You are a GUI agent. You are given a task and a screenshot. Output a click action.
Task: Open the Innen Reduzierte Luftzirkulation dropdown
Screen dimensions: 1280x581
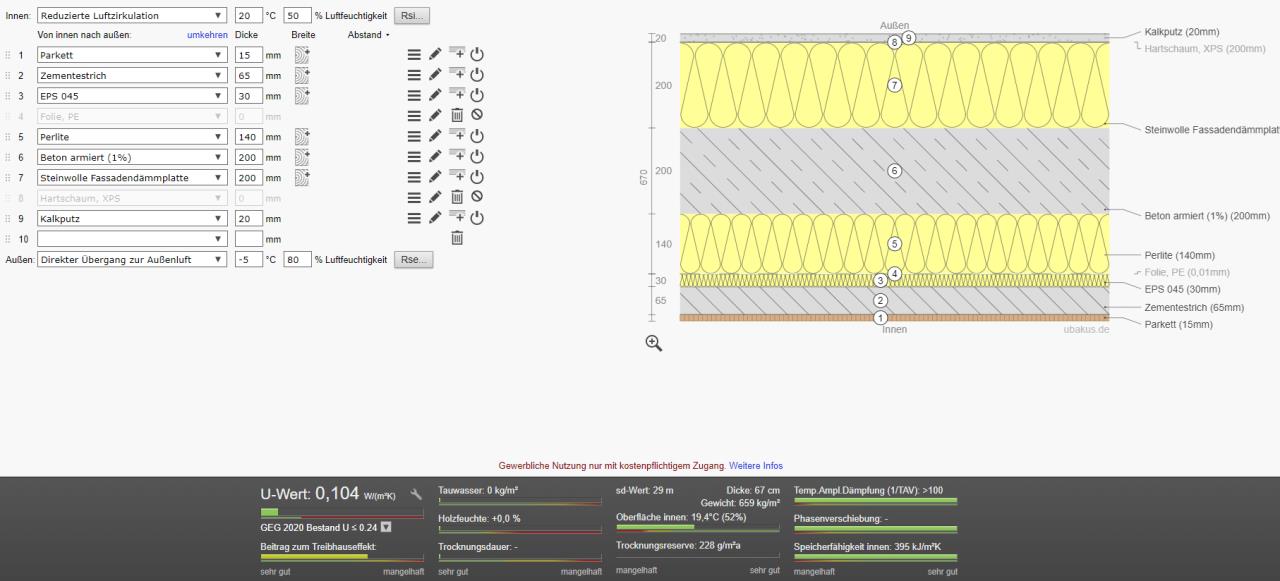131,16
